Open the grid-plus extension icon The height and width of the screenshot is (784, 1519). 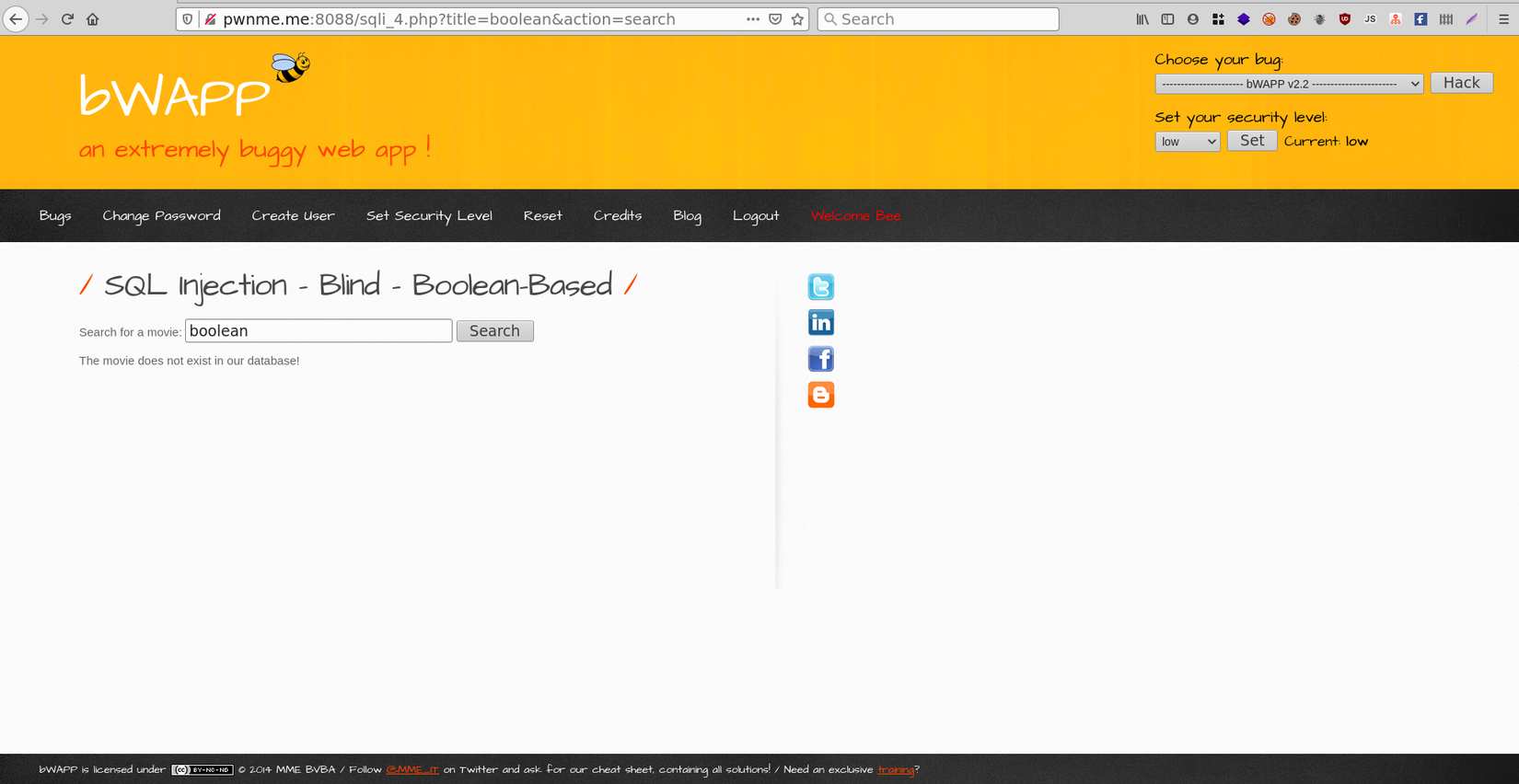pos(1218,19)
